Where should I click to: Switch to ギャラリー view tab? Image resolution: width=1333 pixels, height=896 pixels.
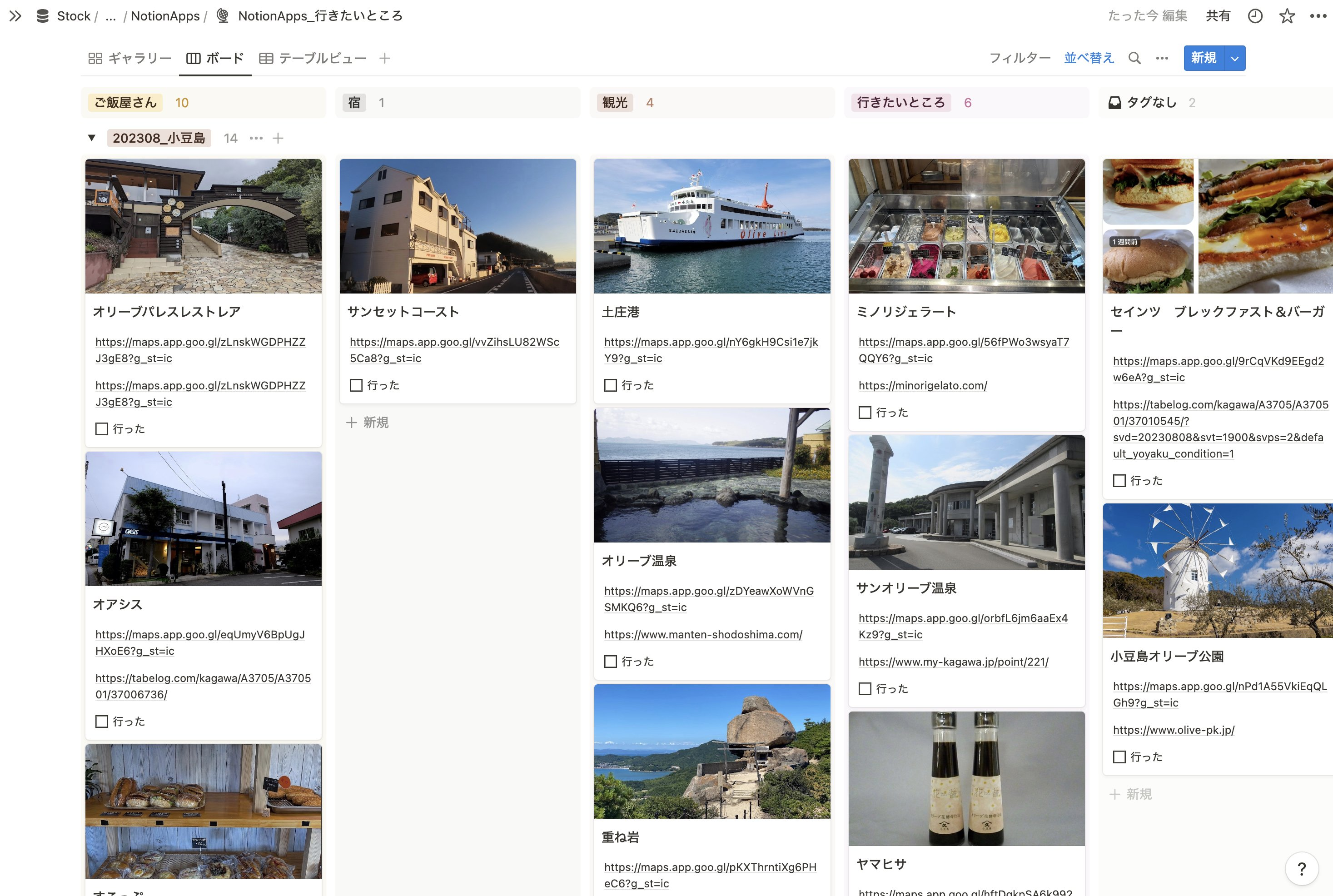pos(130,58)
